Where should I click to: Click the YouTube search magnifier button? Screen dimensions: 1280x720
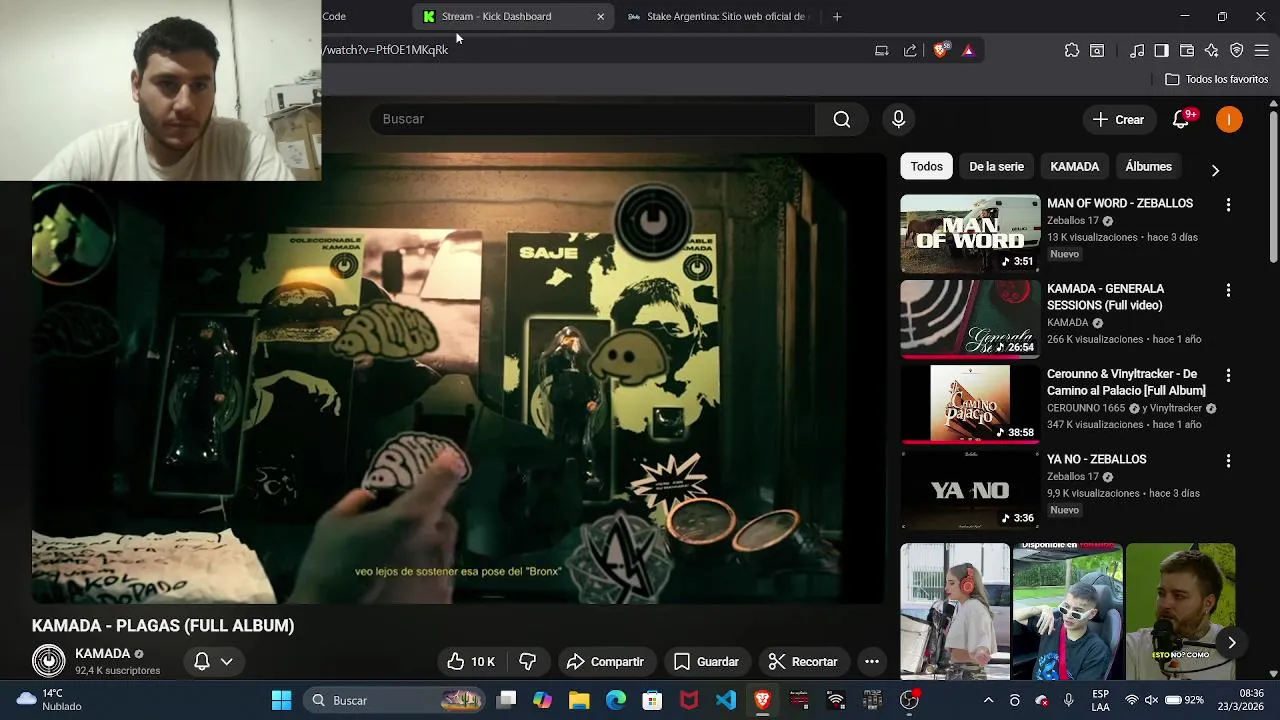click(842, 119)
